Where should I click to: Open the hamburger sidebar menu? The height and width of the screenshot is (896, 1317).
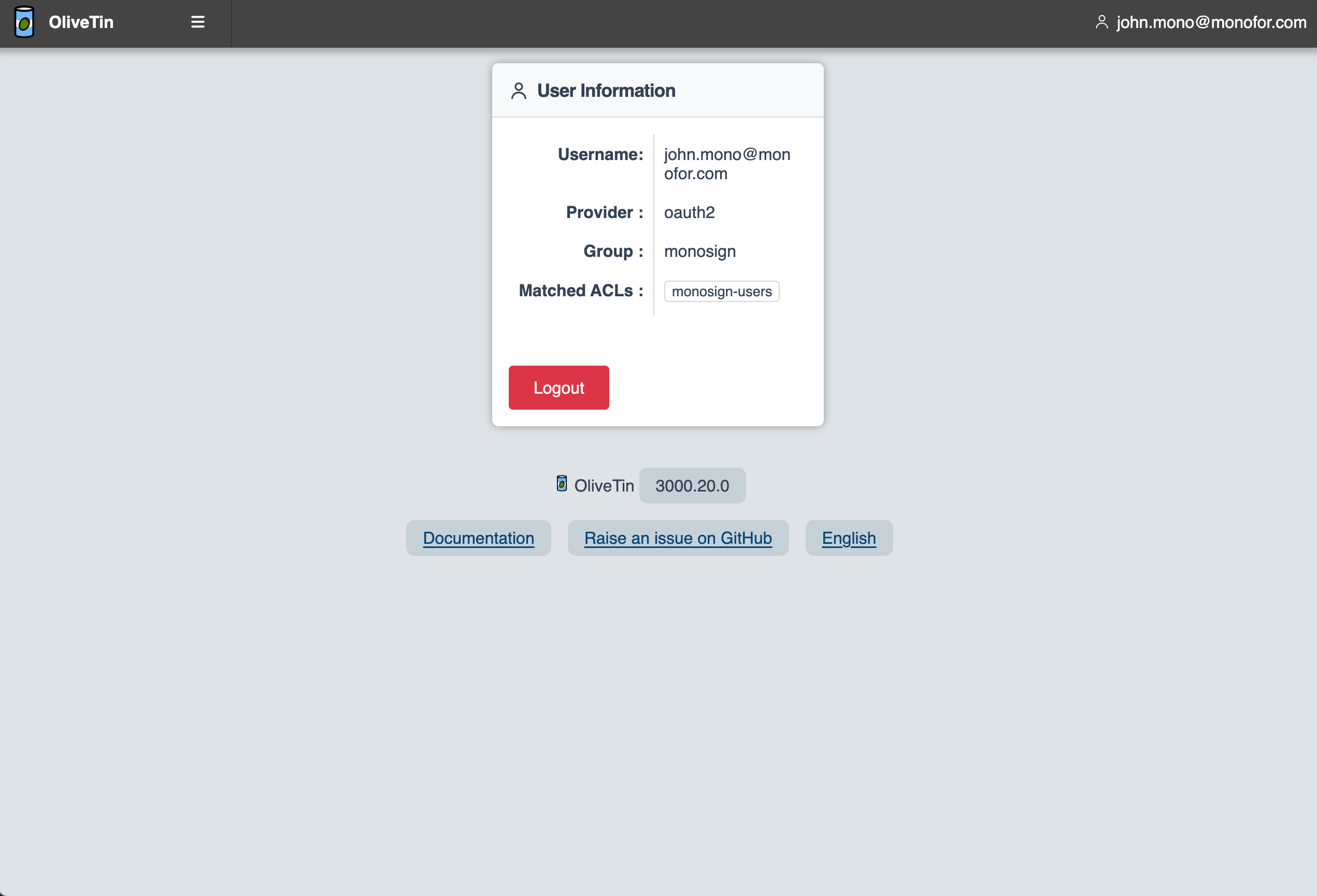click(198, 22)
